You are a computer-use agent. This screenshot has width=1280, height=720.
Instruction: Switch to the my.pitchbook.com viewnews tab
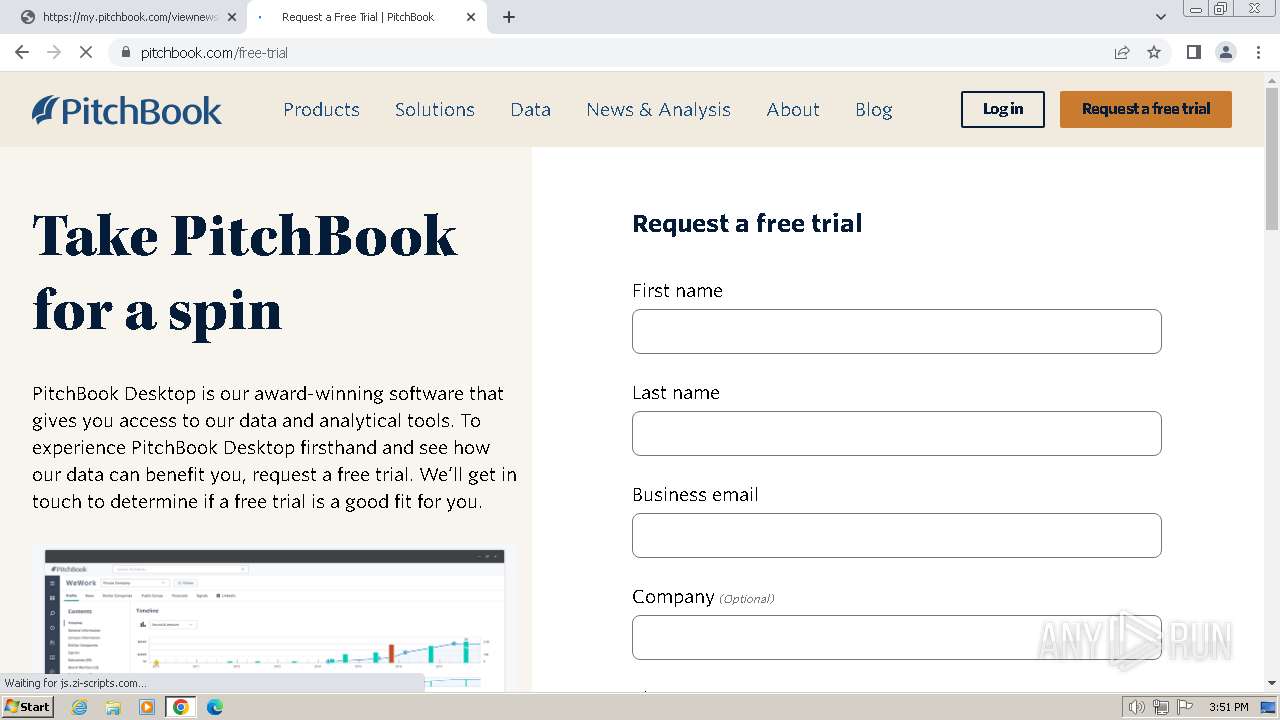(129, 17)
